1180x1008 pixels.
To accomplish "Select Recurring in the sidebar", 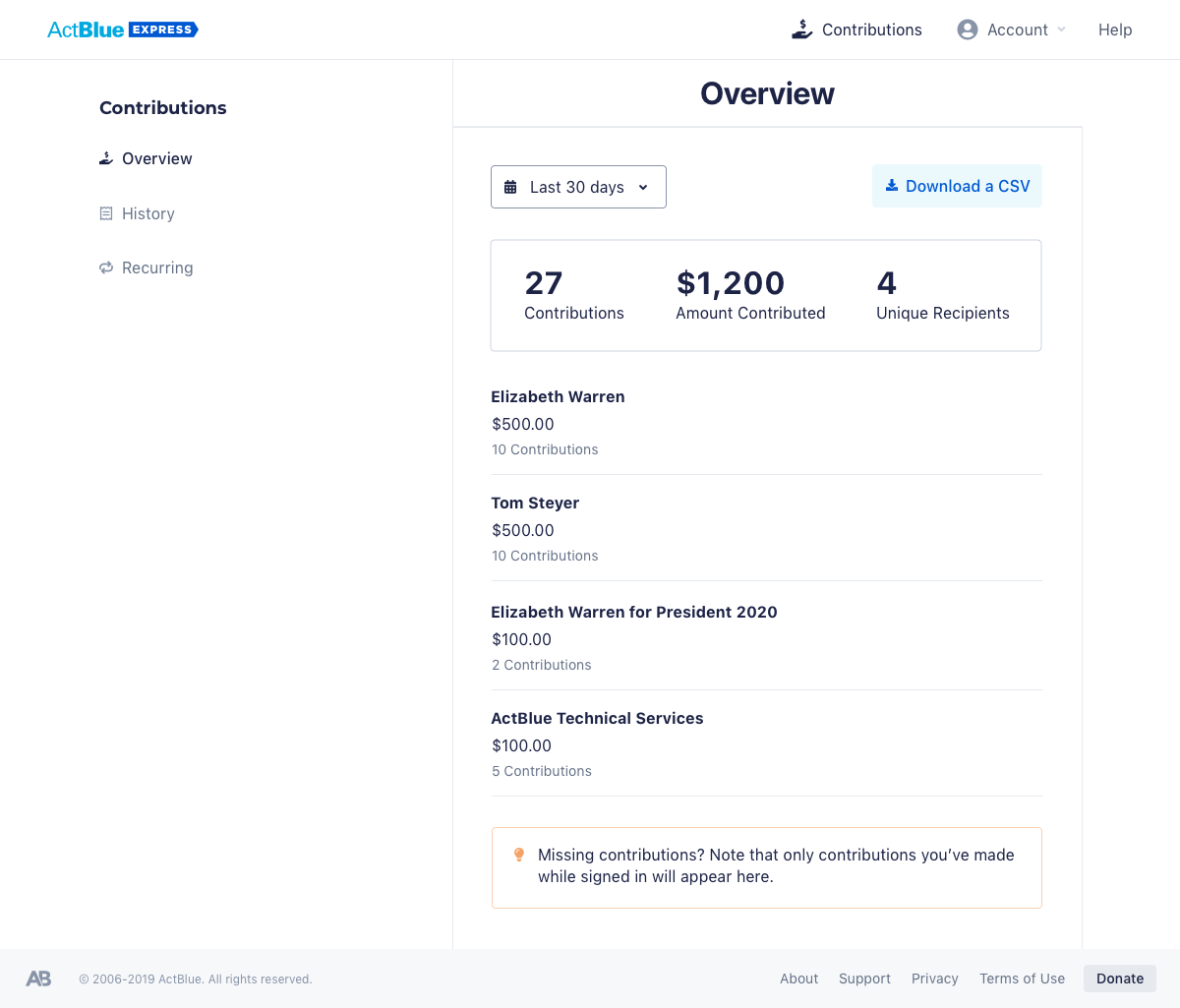I will coord(157,267).
